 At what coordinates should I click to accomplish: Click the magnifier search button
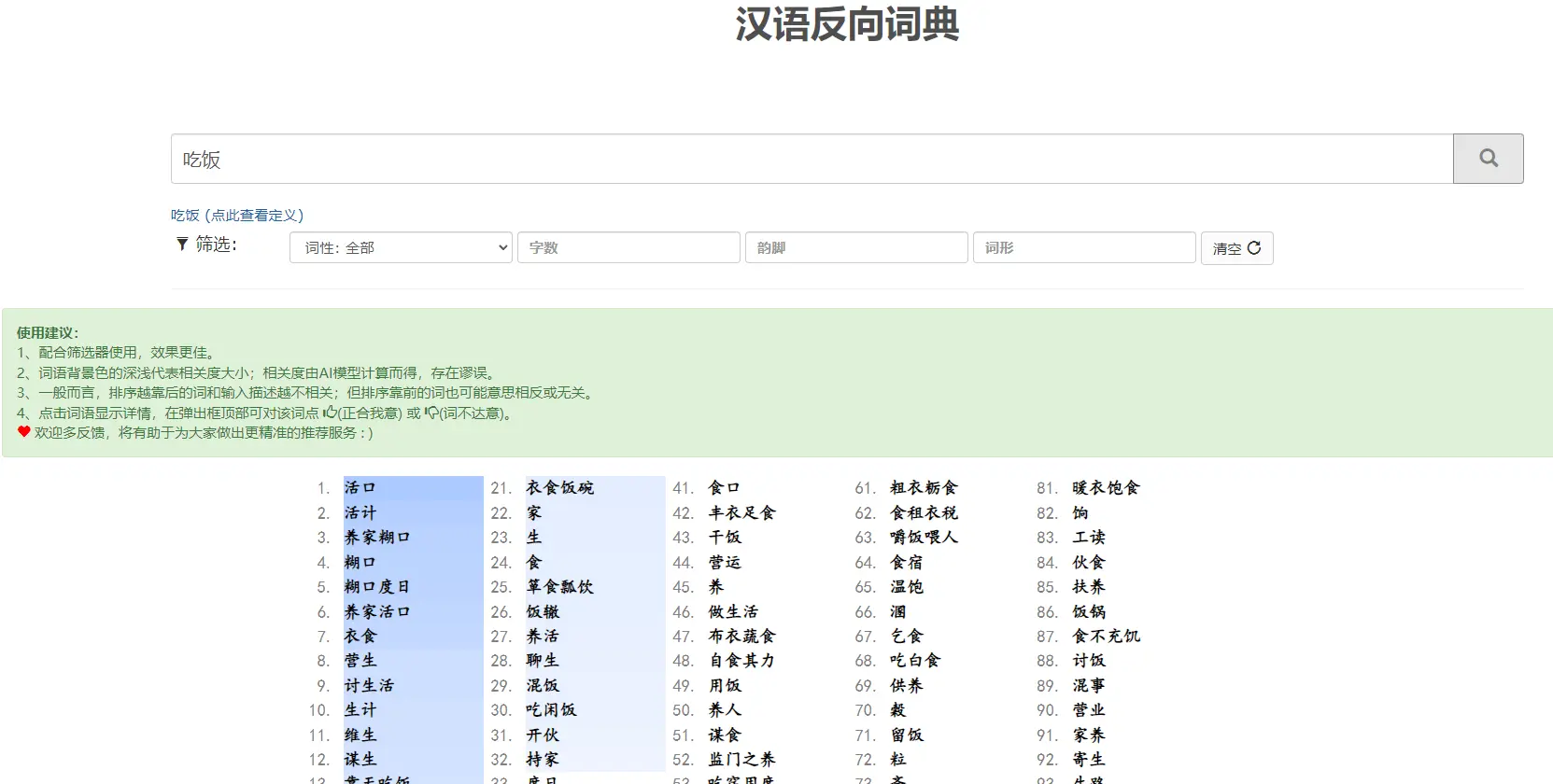[1489, 159]
